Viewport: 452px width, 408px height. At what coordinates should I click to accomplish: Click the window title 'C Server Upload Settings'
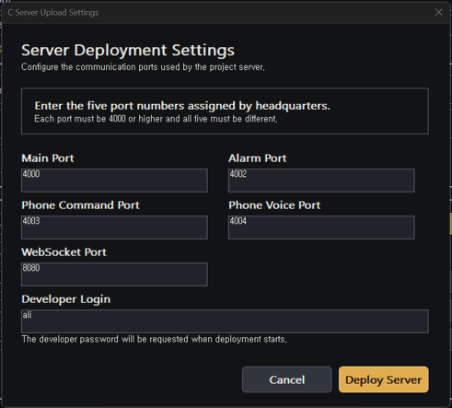coord(53,13)
